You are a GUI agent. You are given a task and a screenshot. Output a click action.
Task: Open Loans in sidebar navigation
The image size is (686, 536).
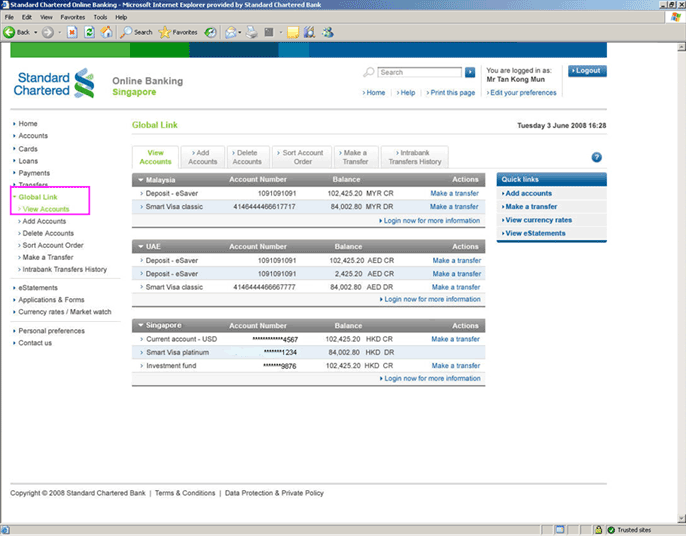28,161
